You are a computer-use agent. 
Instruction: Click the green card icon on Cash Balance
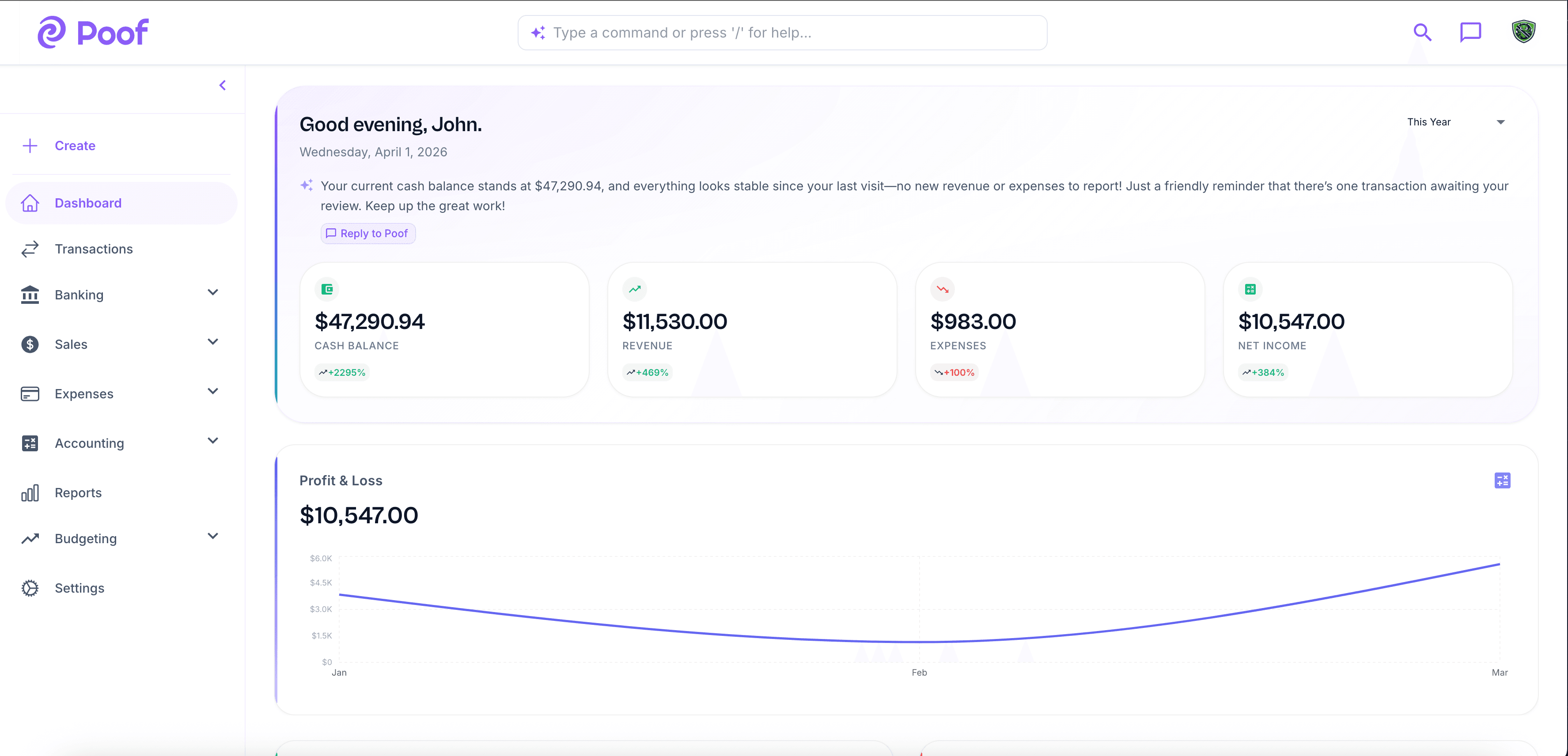pos(327,289)
